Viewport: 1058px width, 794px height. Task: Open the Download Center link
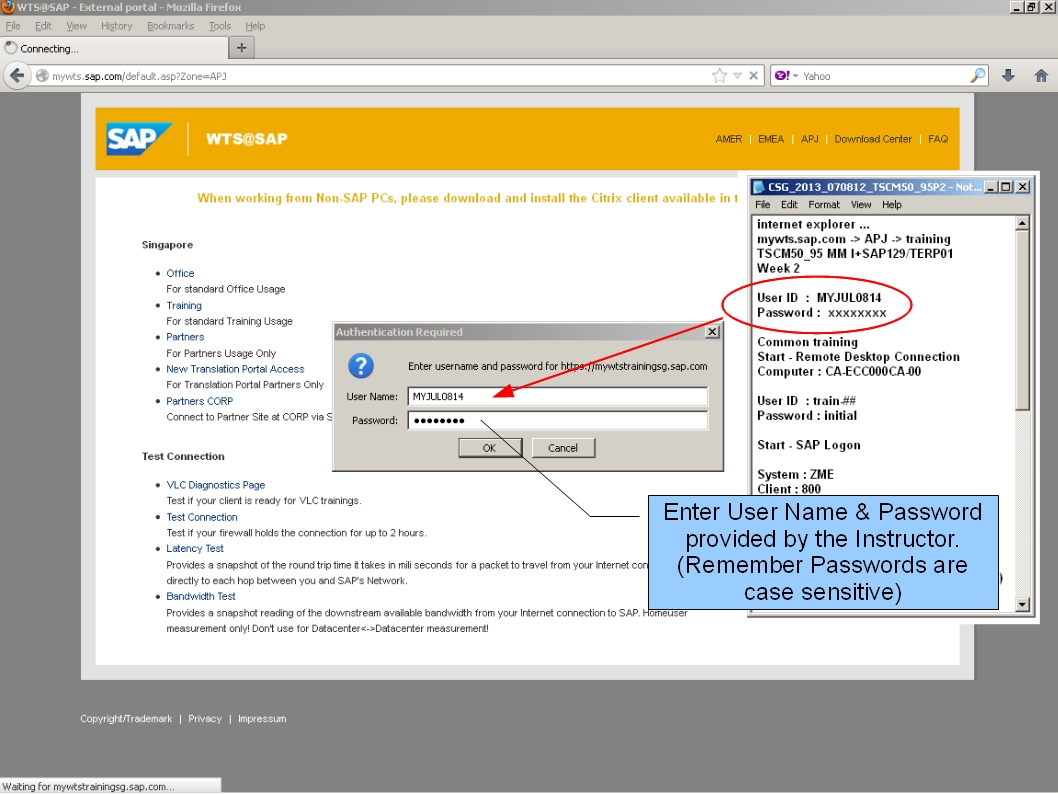point(873,139)
